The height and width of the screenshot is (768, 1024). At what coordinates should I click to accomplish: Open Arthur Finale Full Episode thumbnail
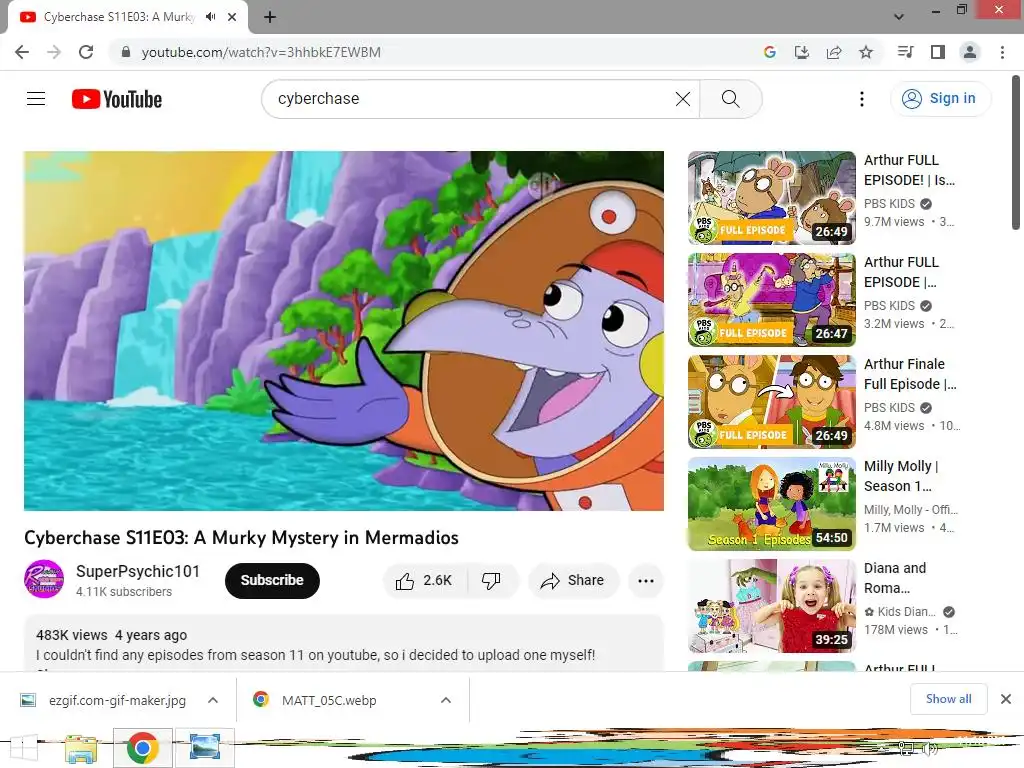pyautogui.click(x=772, y=402)
